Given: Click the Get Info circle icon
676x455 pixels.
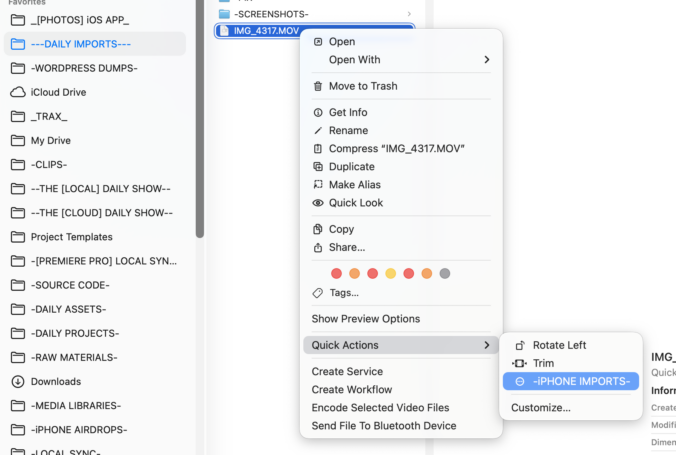Looking at the screenshot, I should click(318, 113).
